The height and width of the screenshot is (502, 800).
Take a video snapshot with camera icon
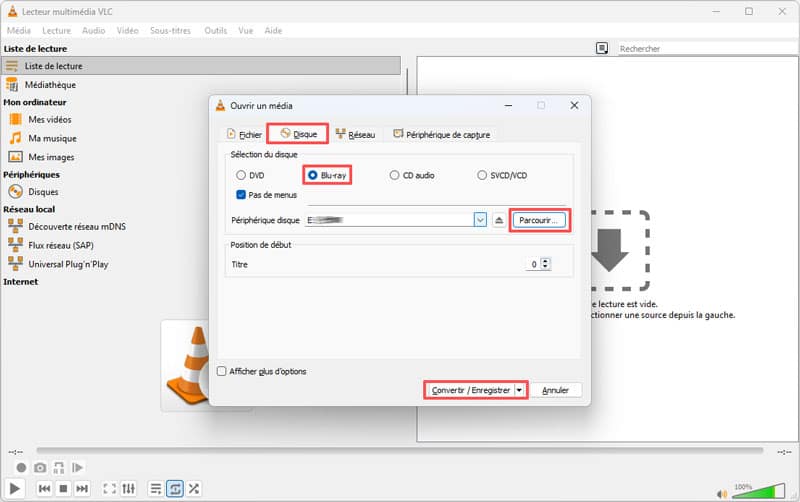point(40,467)
